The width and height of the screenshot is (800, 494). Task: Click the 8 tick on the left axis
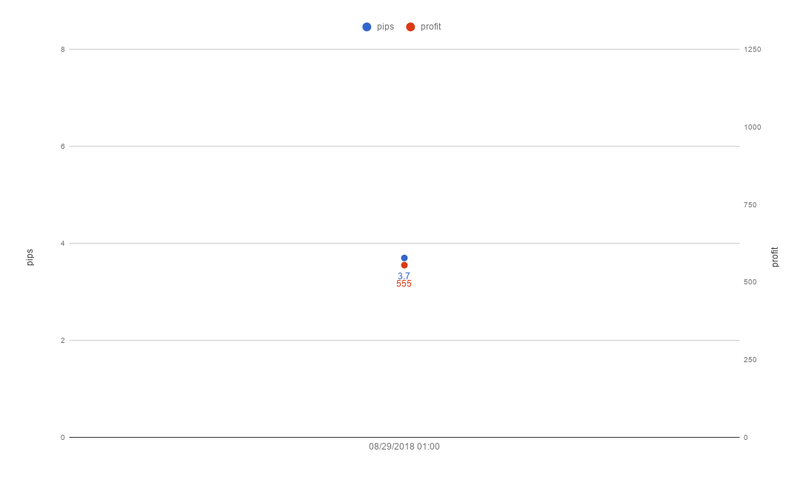click(63, 50)
